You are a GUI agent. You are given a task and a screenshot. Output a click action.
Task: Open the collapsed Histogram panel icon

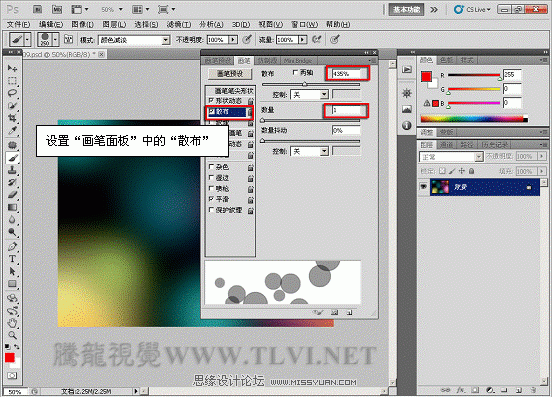pyautogui.click(x=407, y=109)
